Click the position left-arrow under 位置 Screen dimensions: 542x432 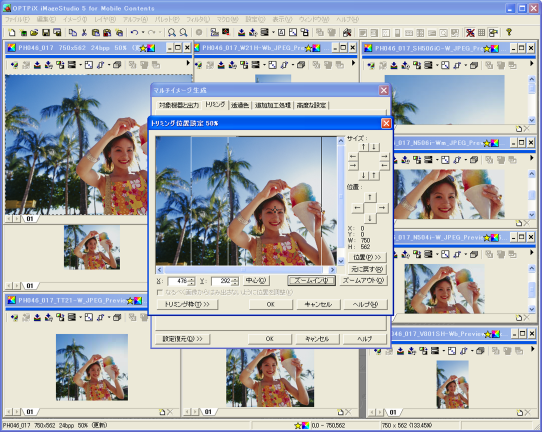(358, 208)
